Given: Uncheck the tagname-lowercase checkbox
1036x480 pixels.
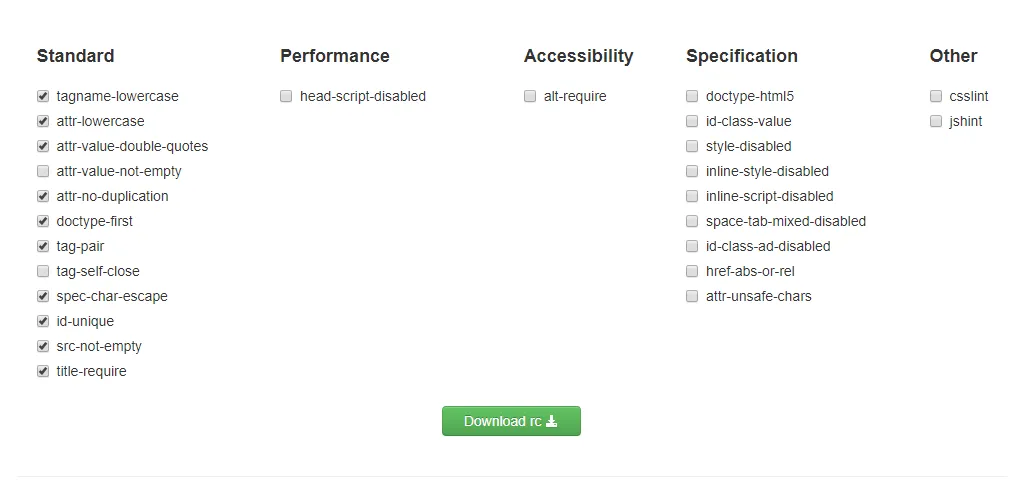Looking at the screenshot, I should (43, 97).
